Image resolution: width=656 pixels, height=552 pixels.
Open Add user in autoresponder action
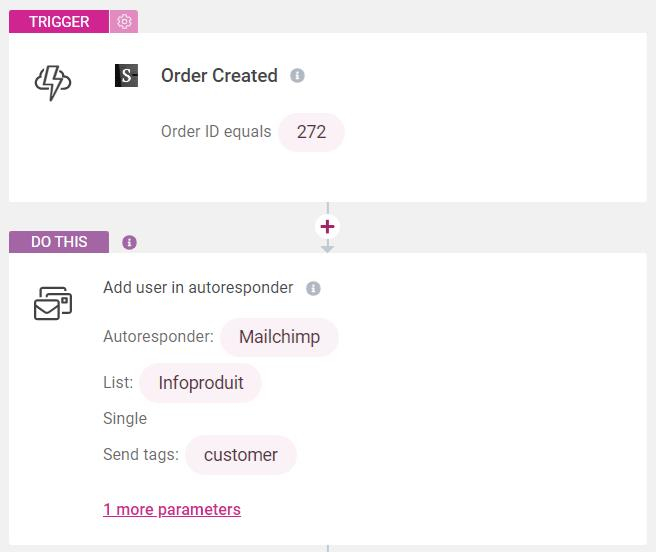point(198,288)
